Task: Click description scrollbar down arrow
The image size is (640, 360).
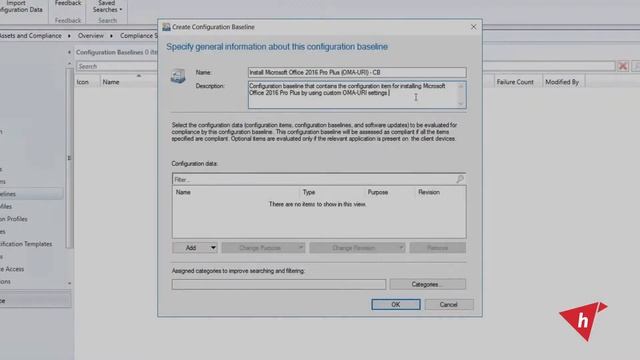Action: 461,104
